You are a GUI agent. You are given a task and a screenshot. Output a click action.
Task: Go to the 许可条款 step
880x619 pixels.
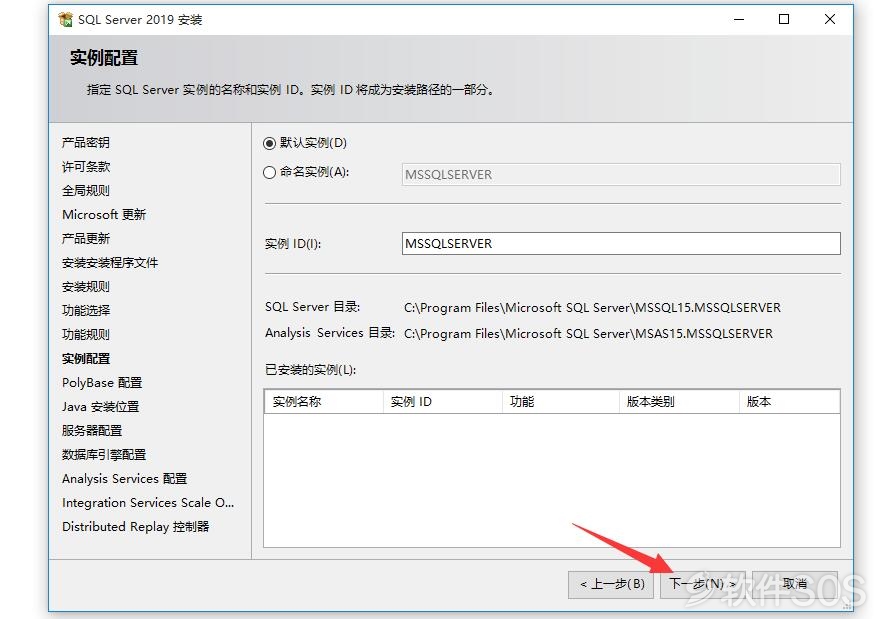coord(86,167)
